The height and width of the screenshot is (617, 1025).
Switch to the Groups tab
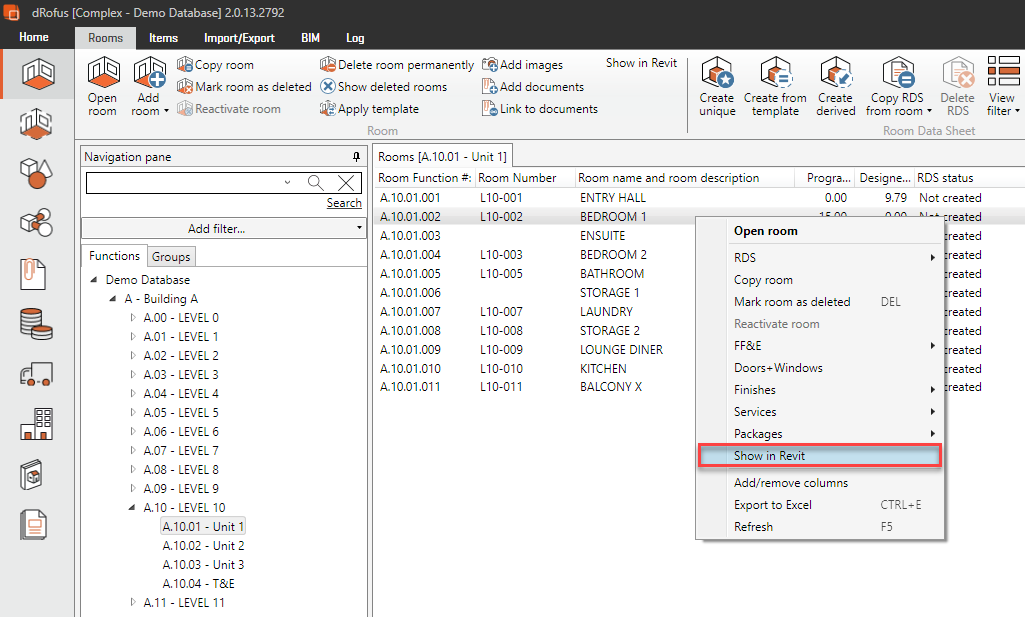[171, 257]
